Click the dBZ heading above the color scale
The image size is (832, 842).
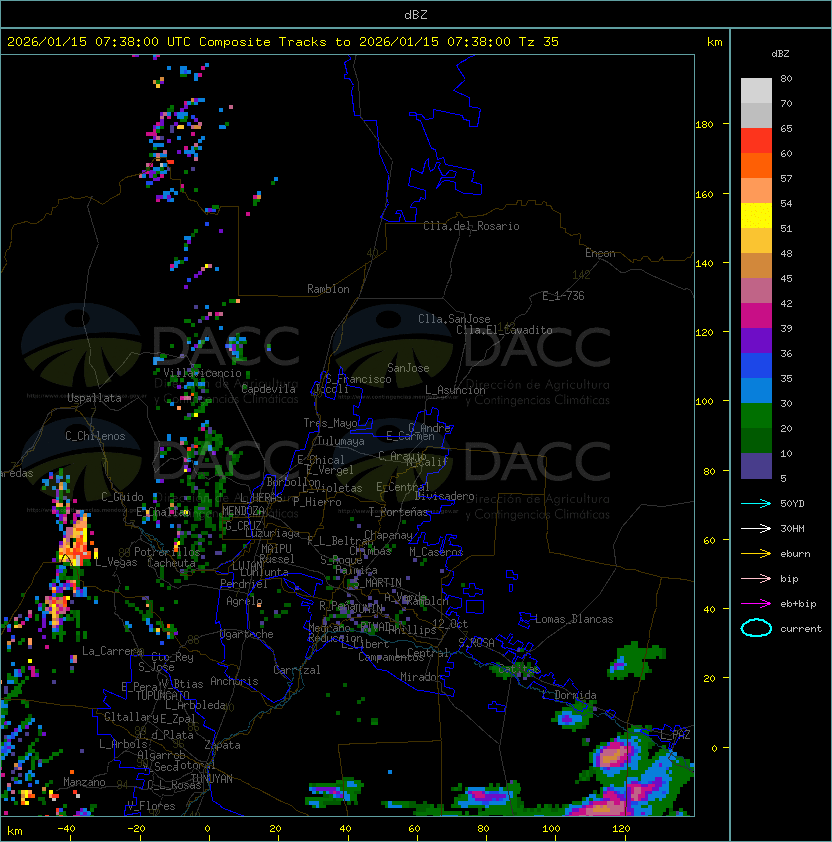tap(780, 54)
